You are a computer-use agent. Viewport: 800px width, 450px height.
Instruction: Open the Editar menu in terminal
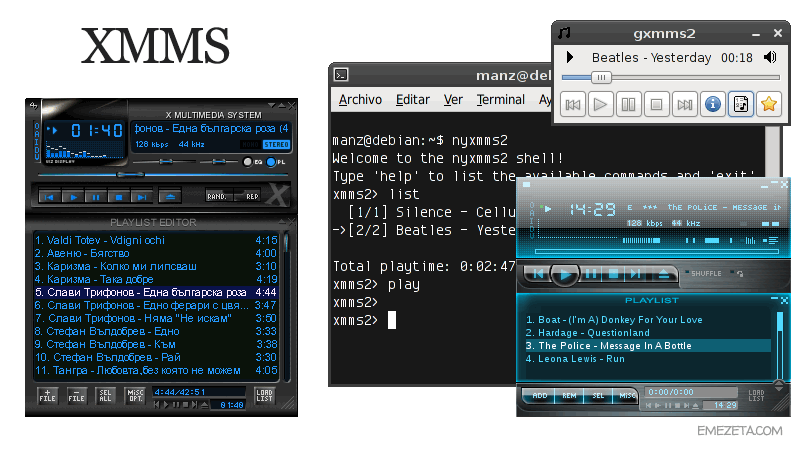tap(413, 99)
